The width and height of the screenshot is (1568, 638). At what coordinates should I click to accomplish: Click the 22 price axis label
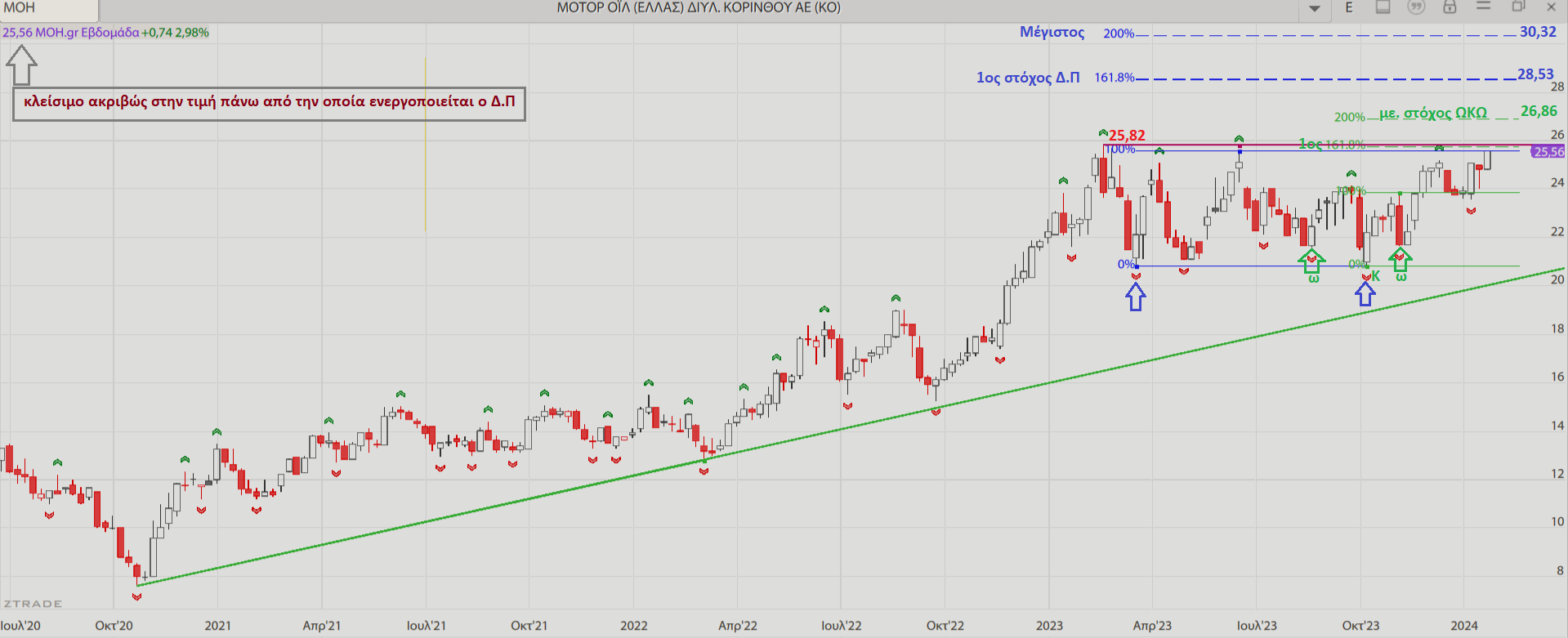click(x=1558, y=232)
